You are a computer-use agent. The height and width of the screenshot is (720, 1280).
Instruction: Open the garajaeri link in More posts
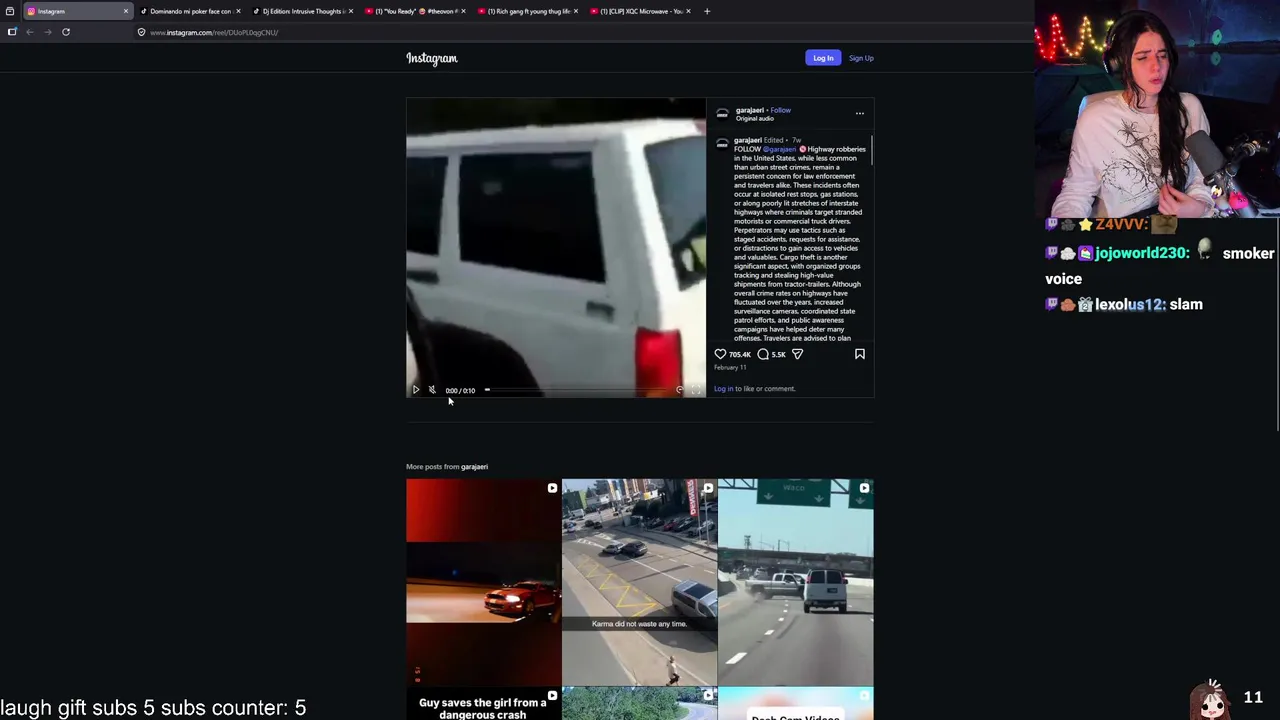[474, 466]
